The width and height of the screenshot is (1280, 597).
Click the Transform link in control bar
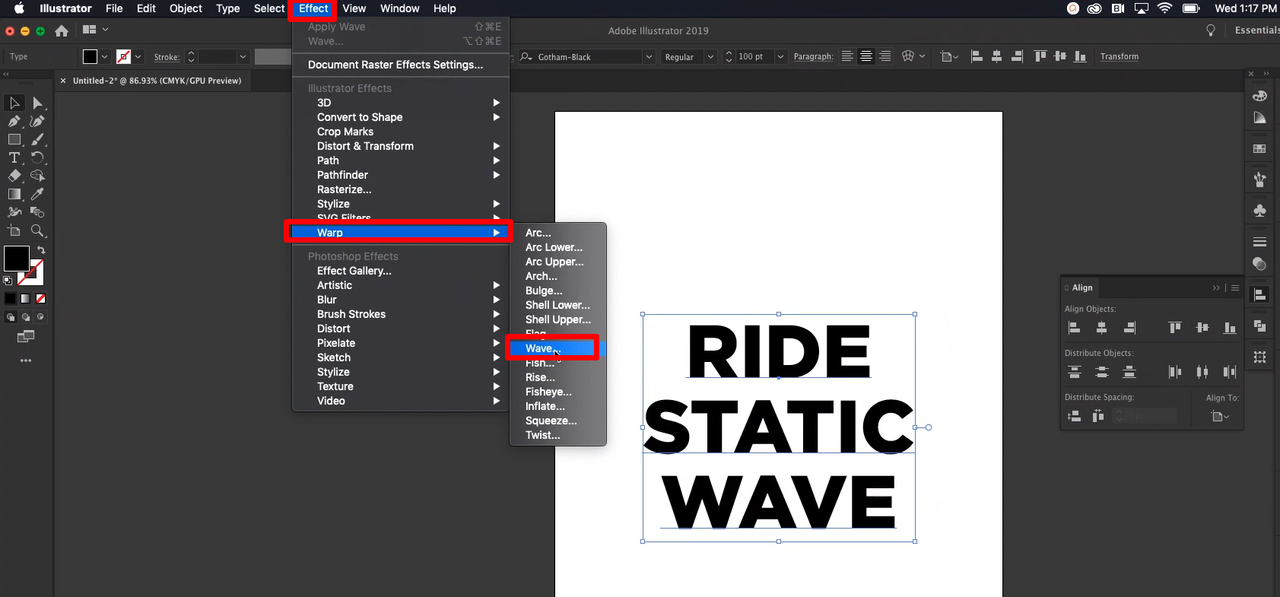1119,57
